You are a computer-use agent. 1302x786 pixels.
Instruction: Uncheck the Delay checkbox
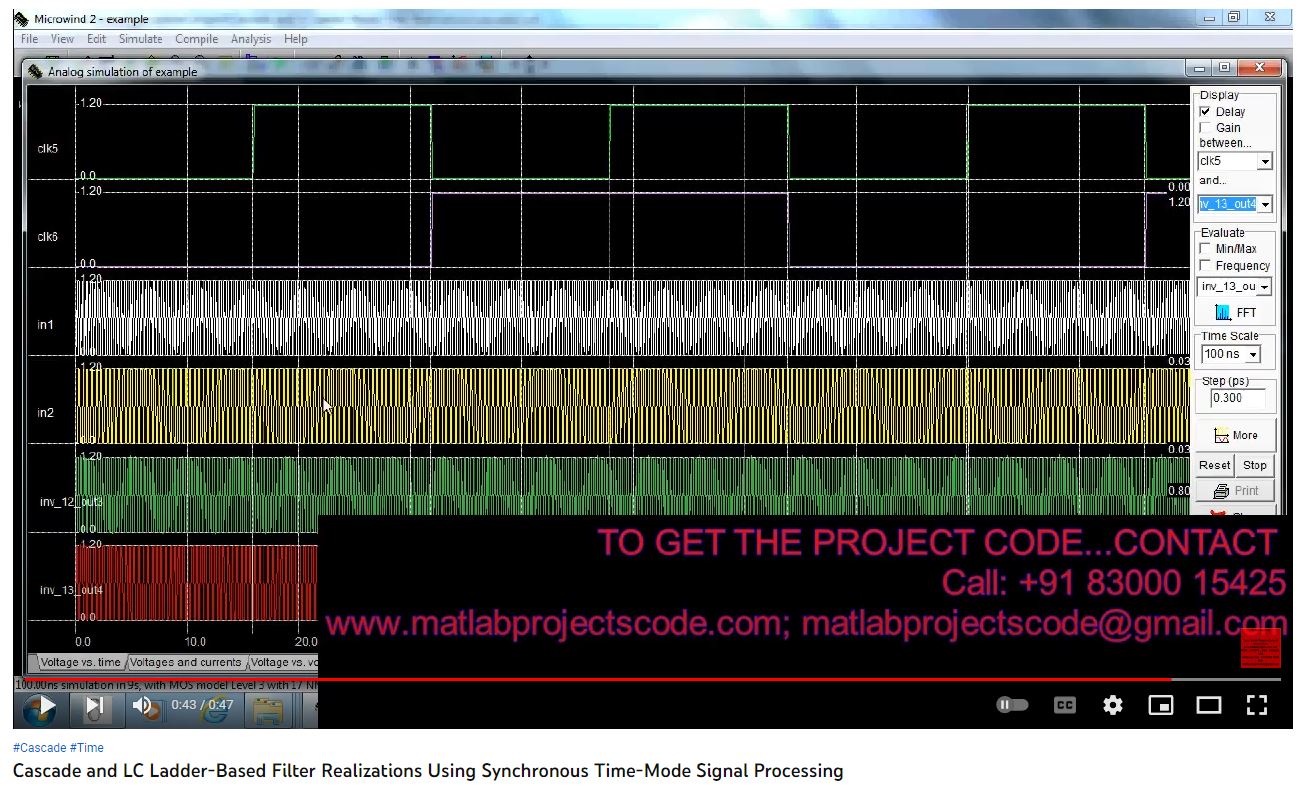[1205, 112]
